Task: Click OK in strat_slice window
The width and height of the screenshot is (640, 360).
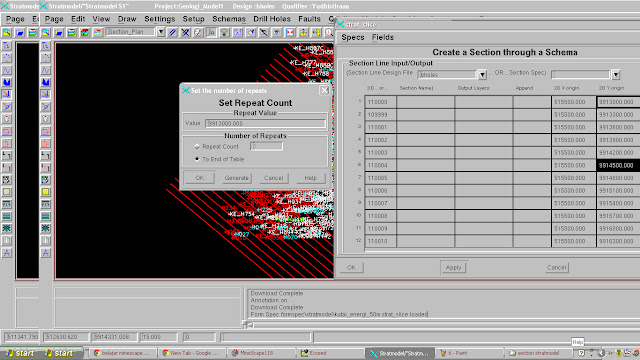Action: click(x=351, y=268)
